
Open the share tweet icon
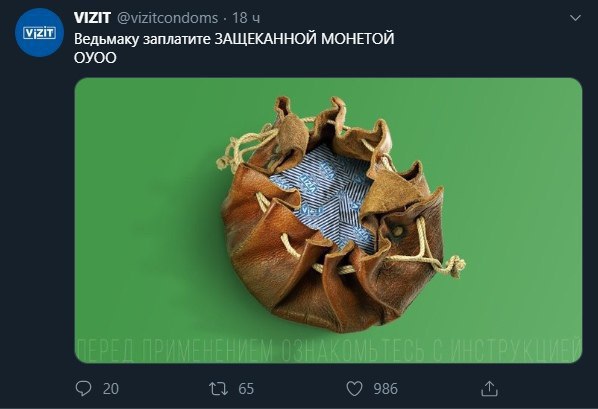pyautogui.click(x=489, y=389)
